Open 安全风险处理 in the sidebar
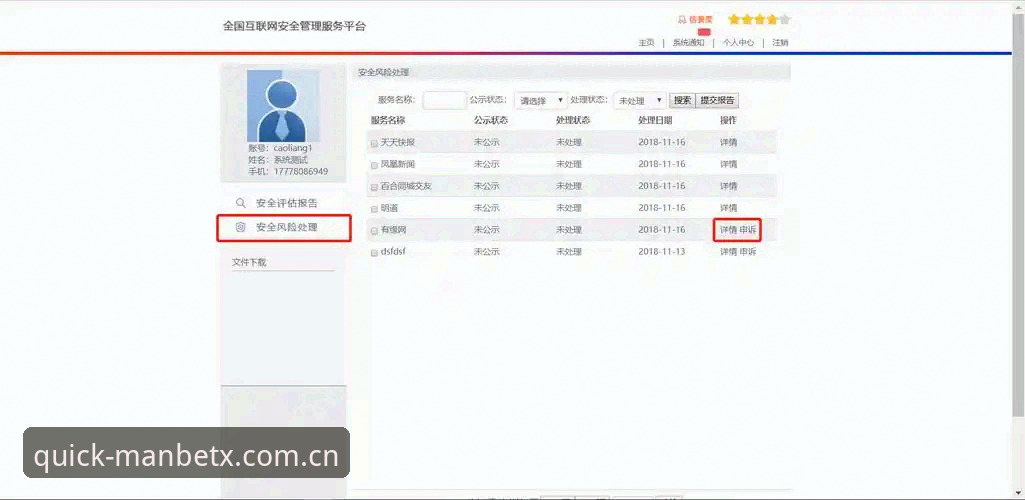 point(286,227)
